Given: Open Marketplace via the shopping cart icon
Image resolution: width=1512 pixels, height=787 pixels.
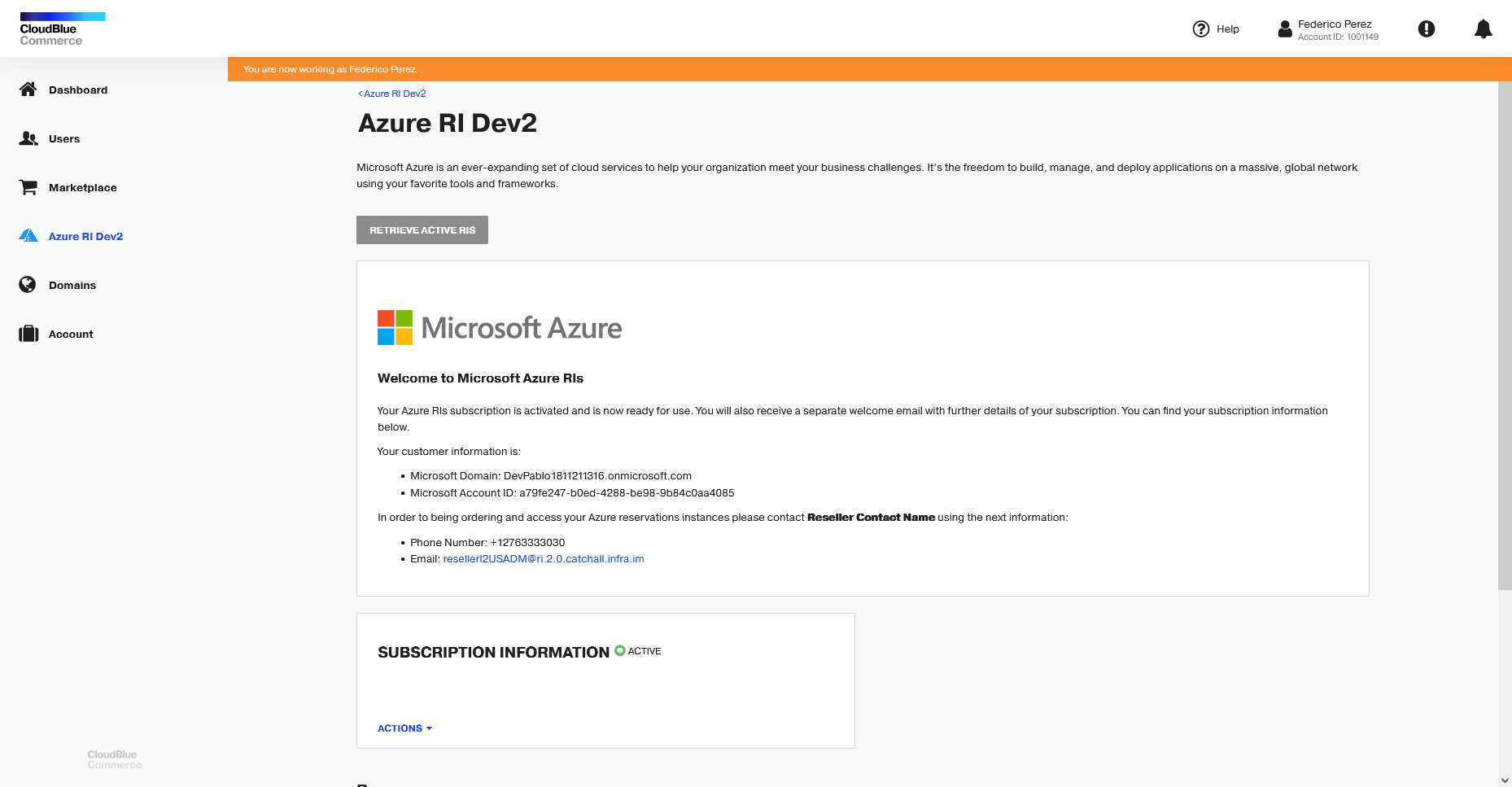Looking at the screenshot, I should (x=28, y=187).
